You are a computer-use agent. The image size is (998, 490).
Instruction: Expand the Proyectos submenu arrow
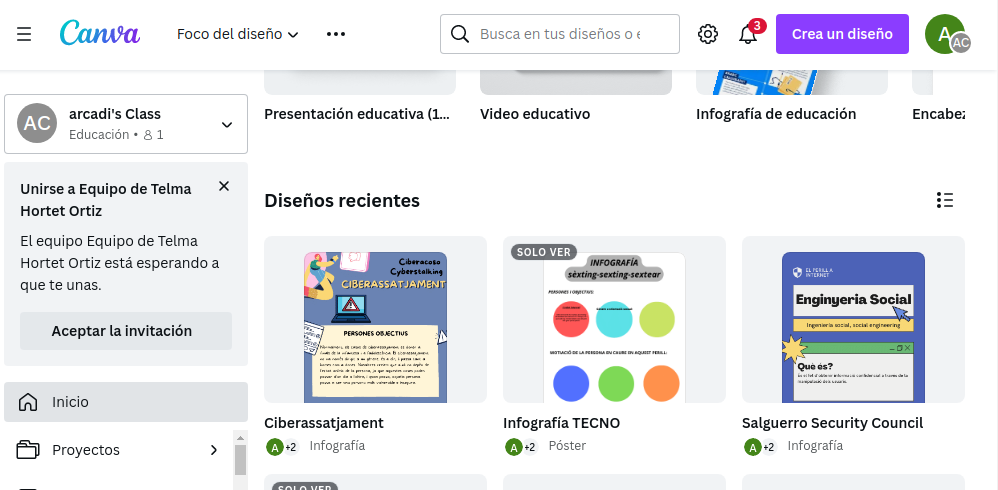213,450
